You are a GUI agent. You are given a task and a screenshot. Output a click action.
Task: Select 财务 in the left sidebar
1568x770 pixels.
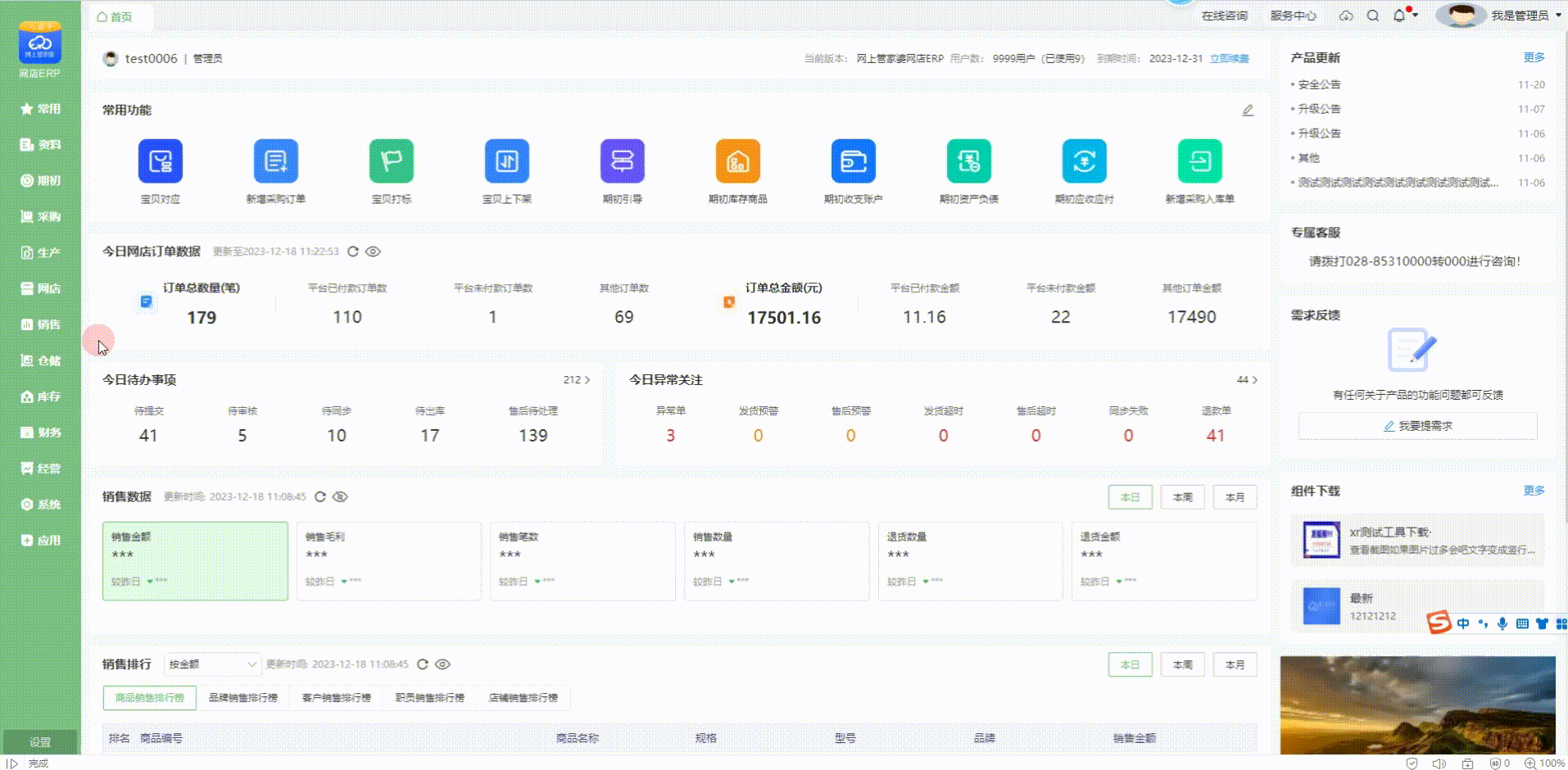click(40, 433)
